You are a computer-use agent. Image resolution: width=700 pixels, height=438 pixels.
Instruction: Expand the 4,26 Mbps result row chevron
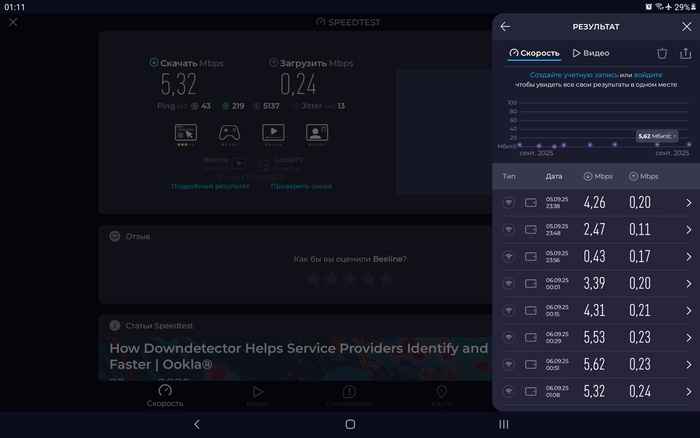688,203
